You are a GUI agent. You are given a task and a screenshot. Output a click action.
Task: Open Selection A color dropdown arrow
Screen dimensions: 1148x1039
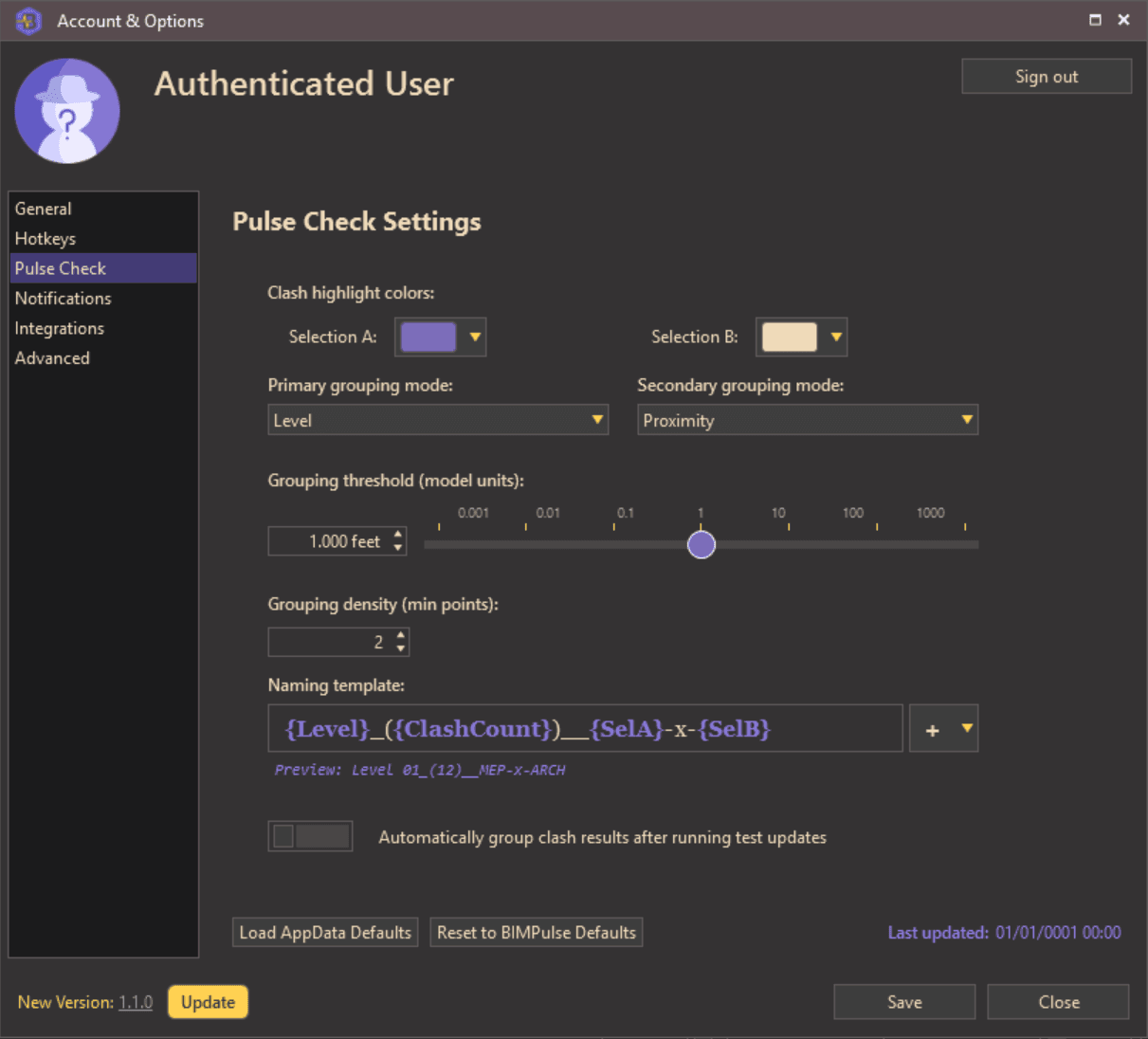(475, 337)
